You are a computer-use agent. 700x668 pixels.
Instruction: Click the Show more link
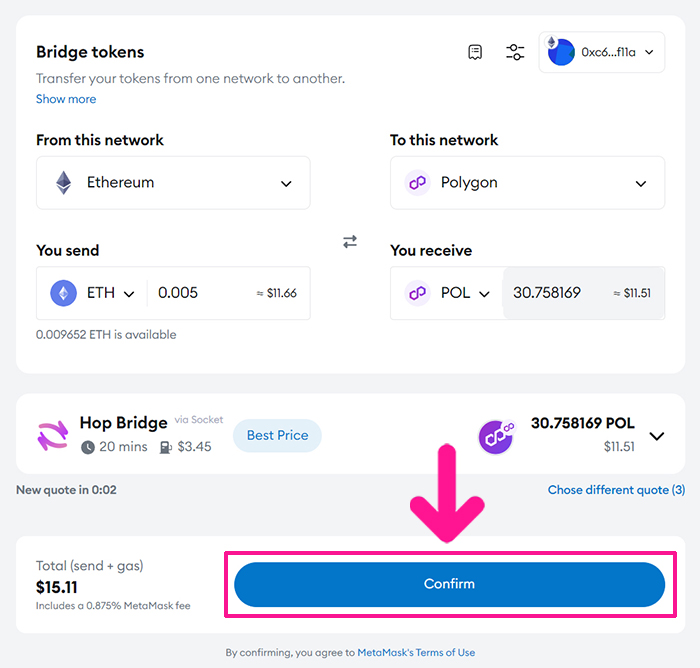tap(66, 99)
